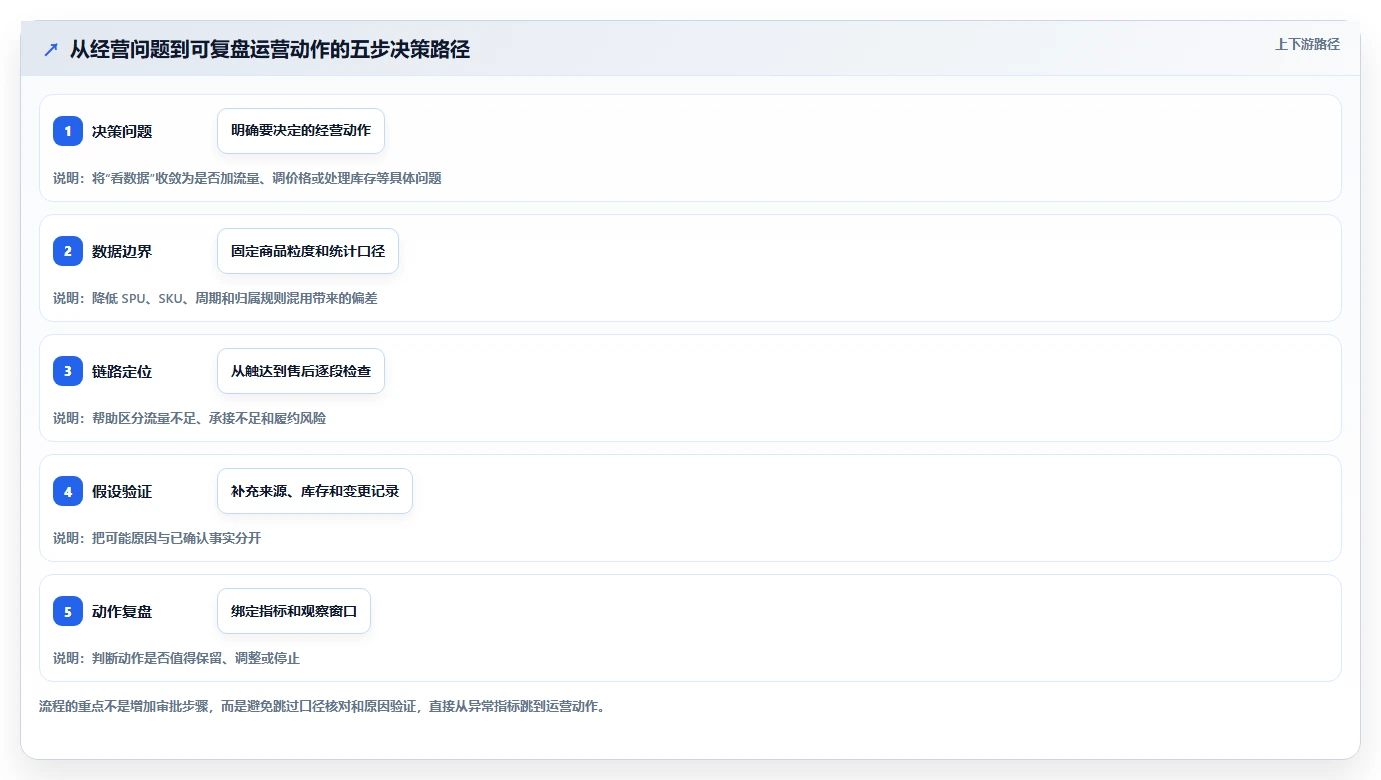This screenshot has width=1381, height=780.
Task: Click the 数据边界 step label
Action: 122,251
